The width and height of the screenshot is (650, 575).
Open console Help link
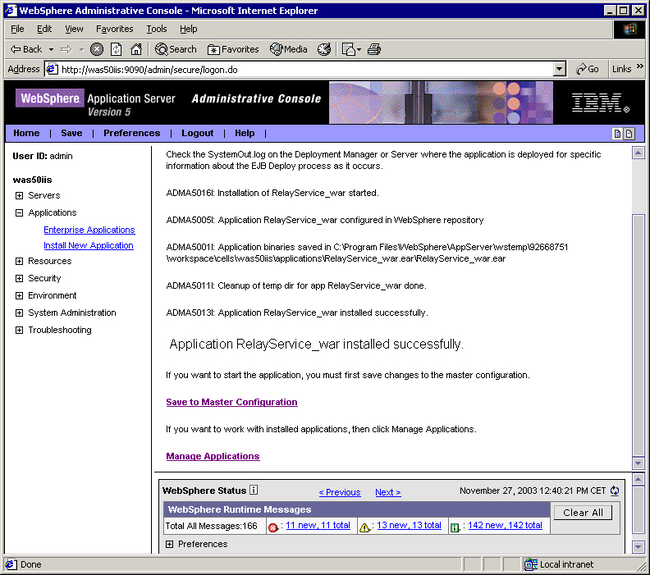[x=245, y=133]
